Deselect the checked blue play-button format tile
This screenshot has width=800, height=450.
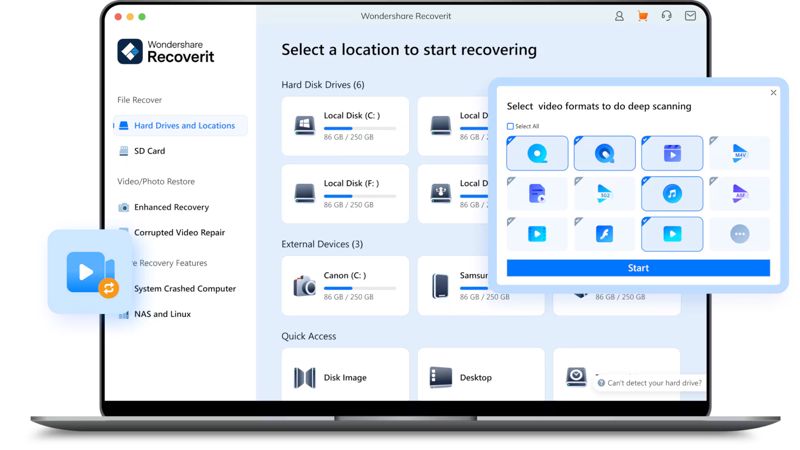point(672,234)
